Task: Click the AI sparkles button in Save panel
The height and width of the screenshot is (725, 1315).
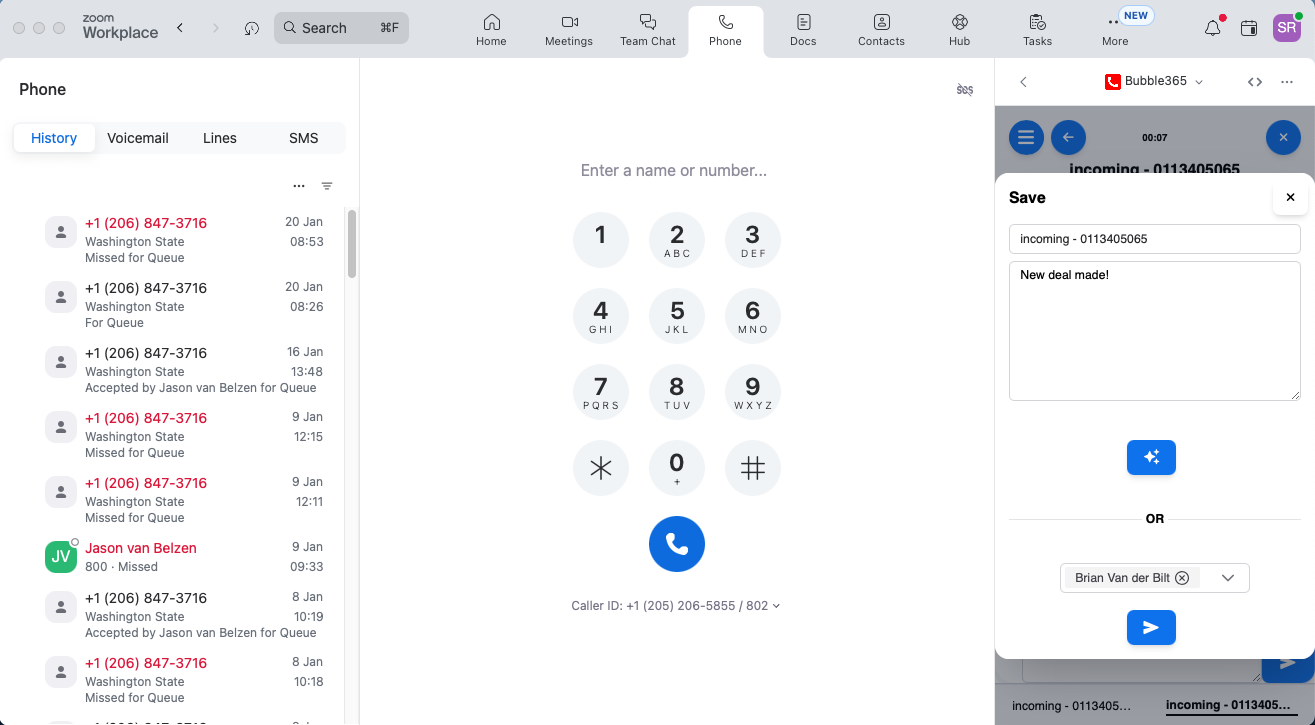Action: [1151, 457]
